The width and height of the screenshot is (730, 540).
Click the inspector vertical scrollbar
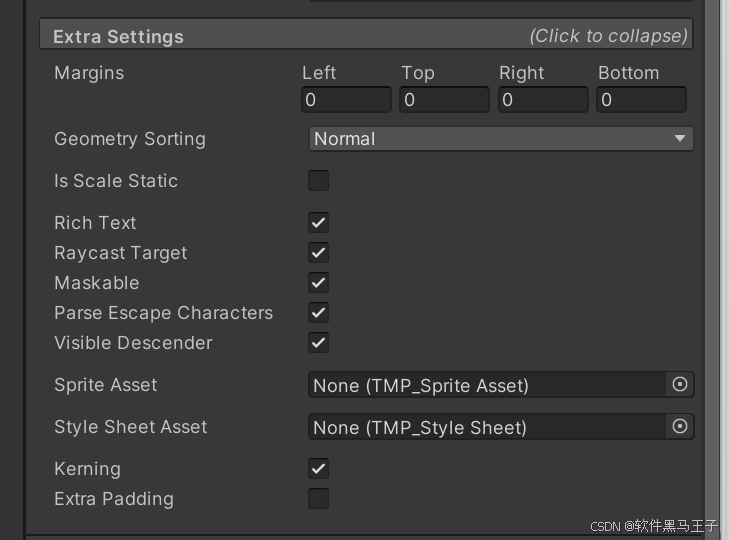click(x=712, y=270)
